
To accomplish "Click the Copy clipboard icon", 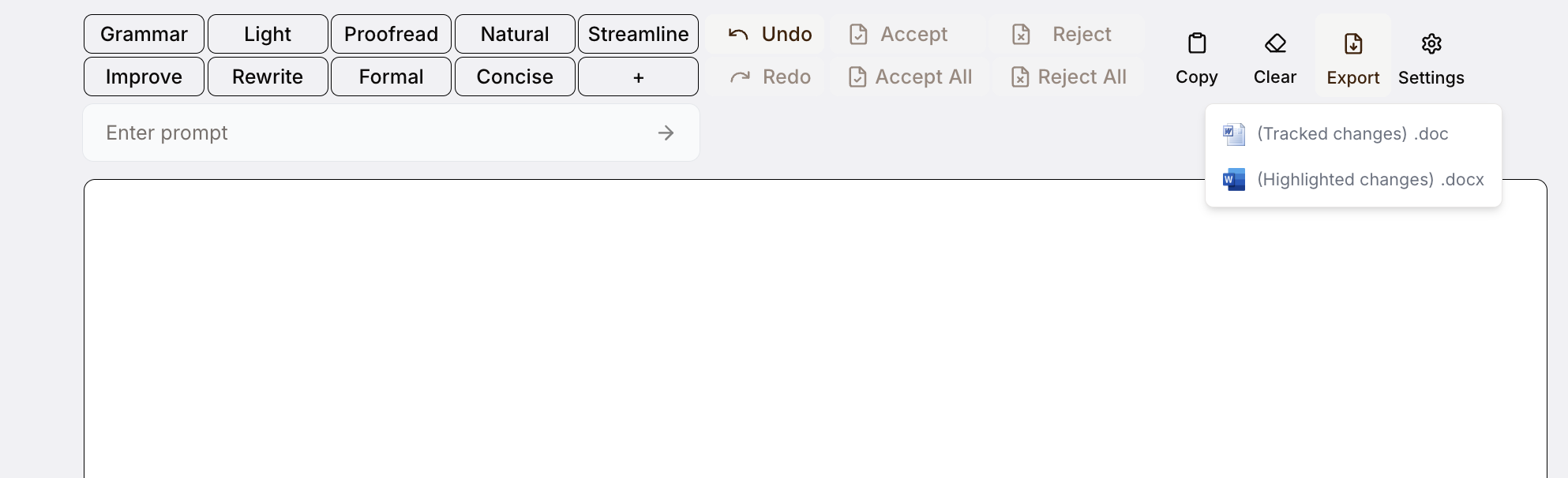I will pyautogui.click(x=1197, y=43).
